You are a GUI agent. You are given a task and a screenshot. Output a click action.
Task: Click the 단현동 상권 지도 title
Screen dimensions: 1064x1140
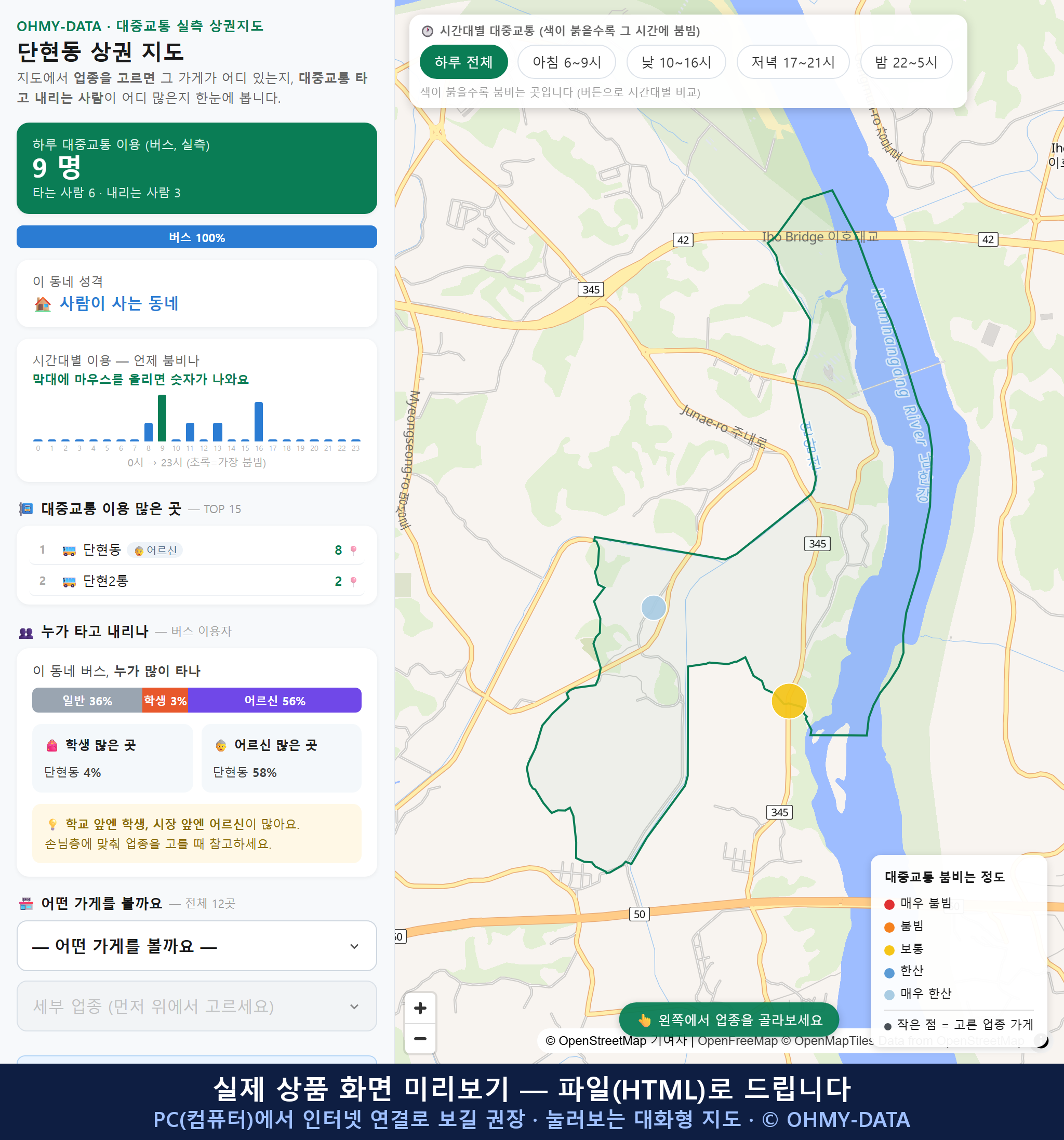coord(100,51)
